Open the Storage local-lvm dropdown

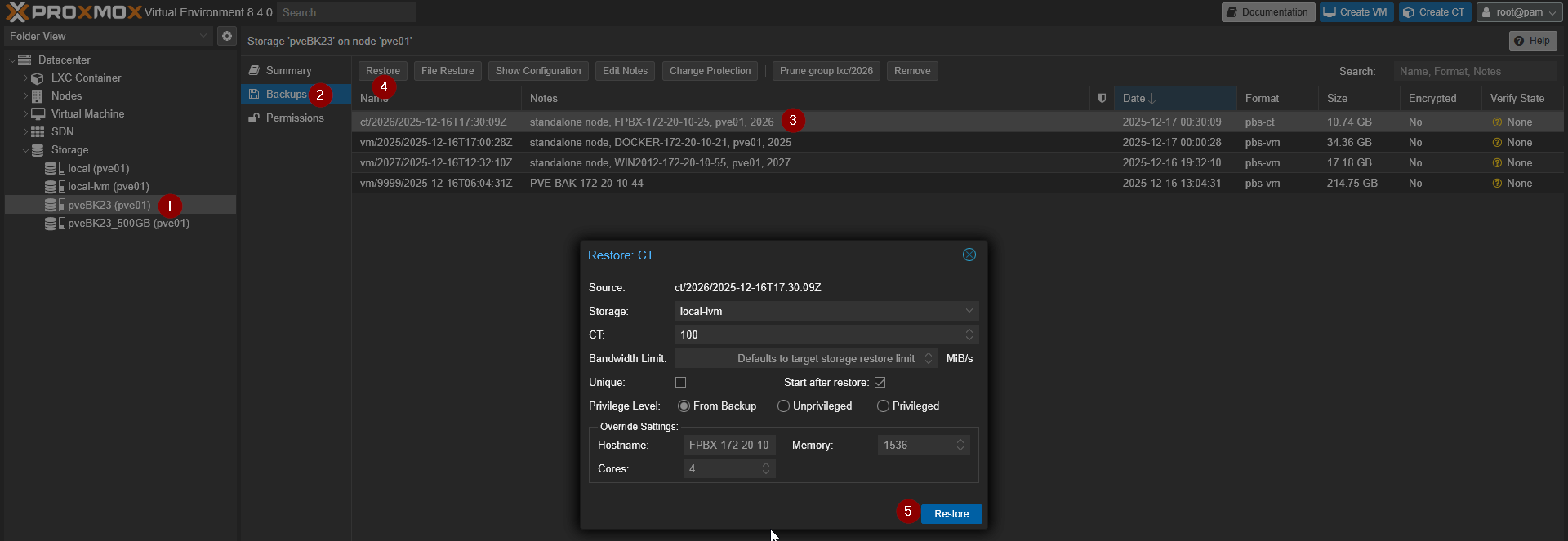826,312
